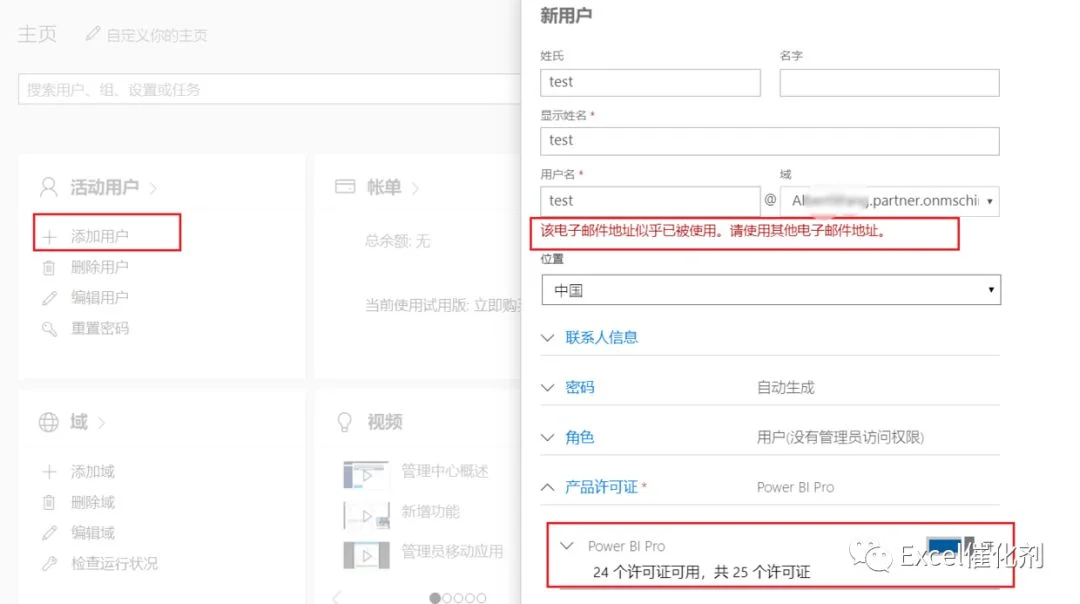Click the 姓氏 input field

[x=650, y=82]
